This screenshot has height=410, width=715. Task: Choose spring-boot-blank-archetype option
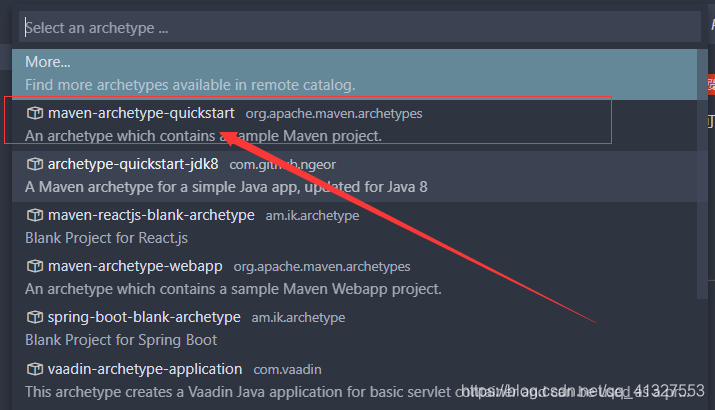(354, 330)
